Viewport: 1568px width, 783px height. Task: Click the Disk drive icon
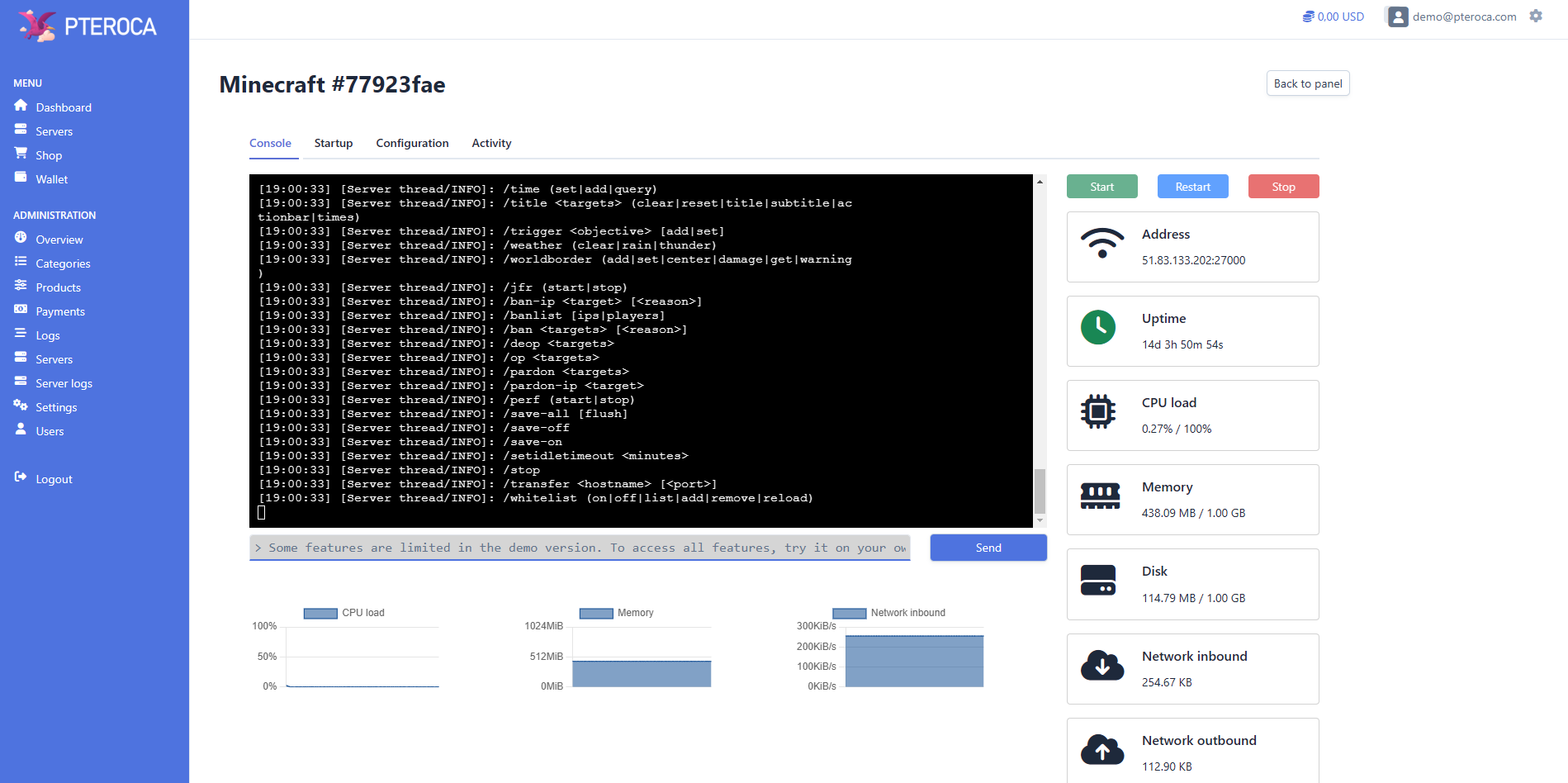pyautogui.click(x=1098, y=580)
